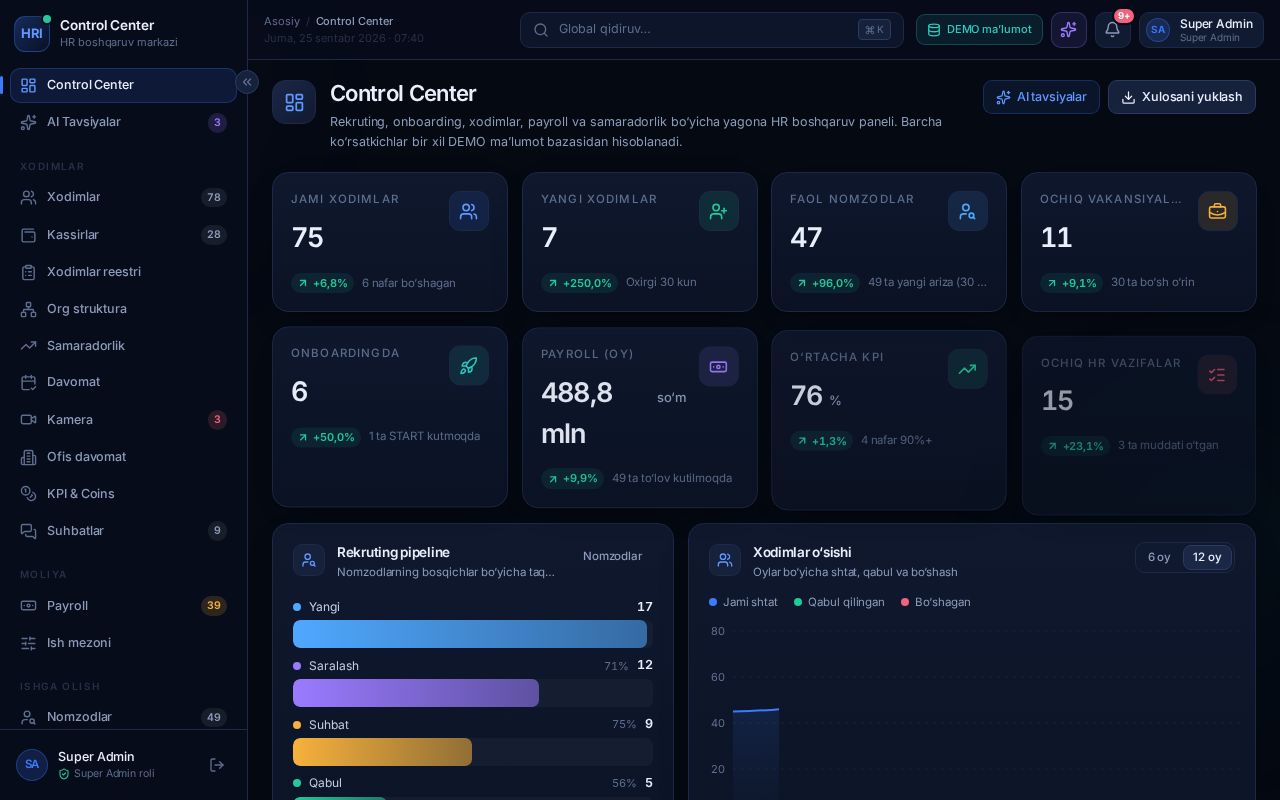
Task: Go to Xodimlar in the sidebar
Action: pyautogui.click(x=123, y=197)
